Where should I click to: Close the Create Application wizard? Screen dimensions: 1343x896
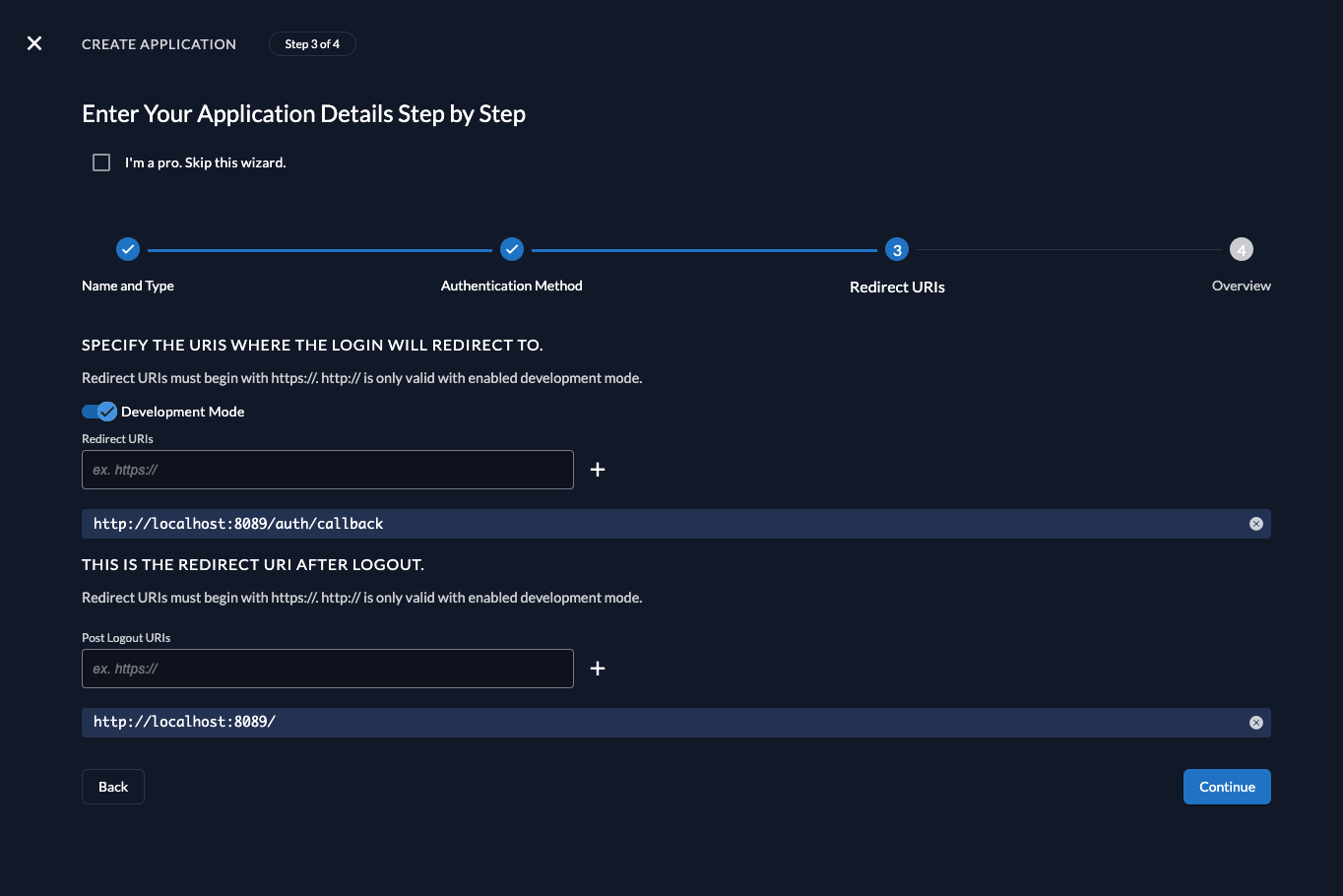(34, 43)
